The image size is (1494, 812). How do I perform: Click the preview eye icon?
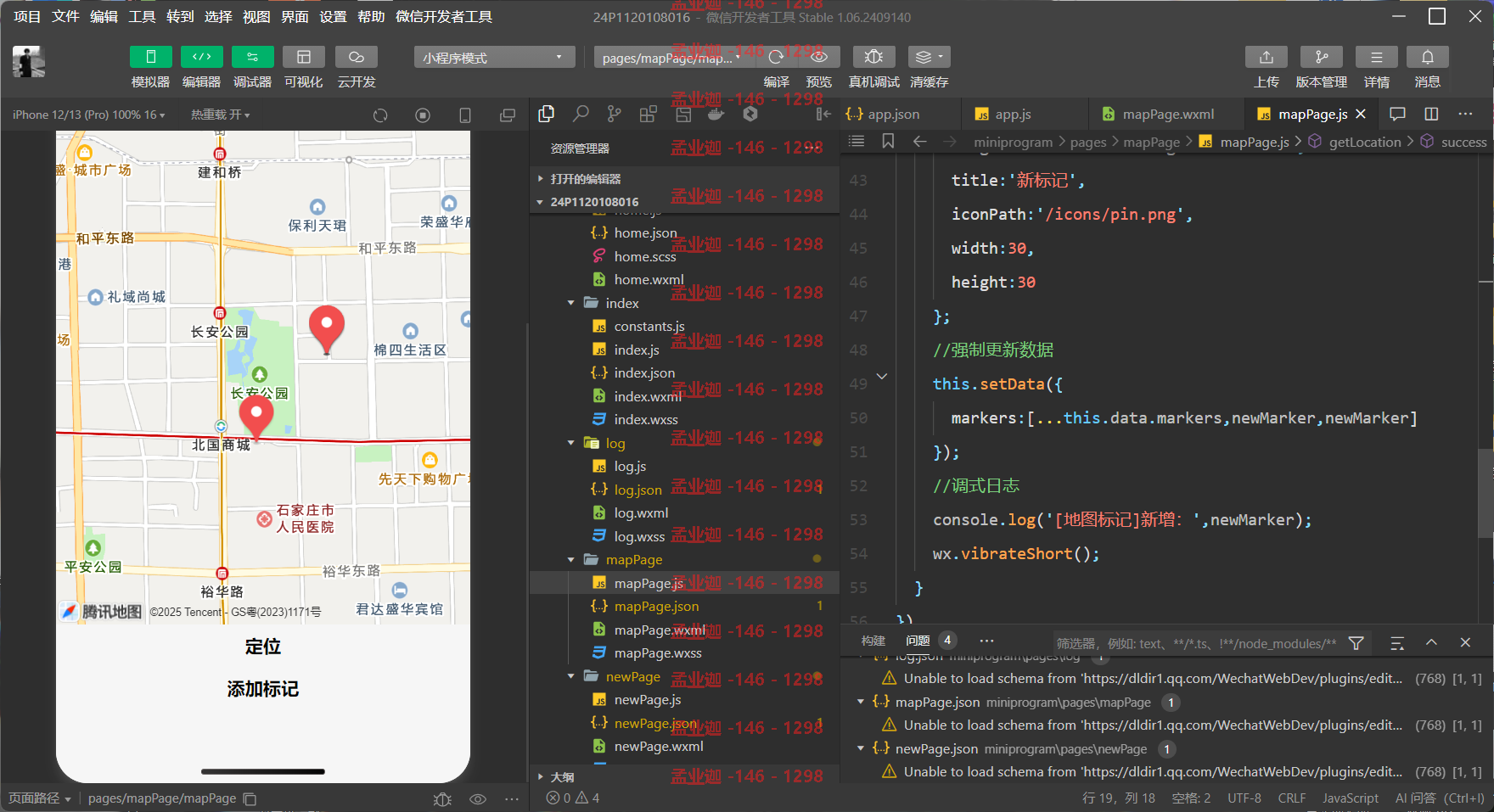click(x=819, y=57)
